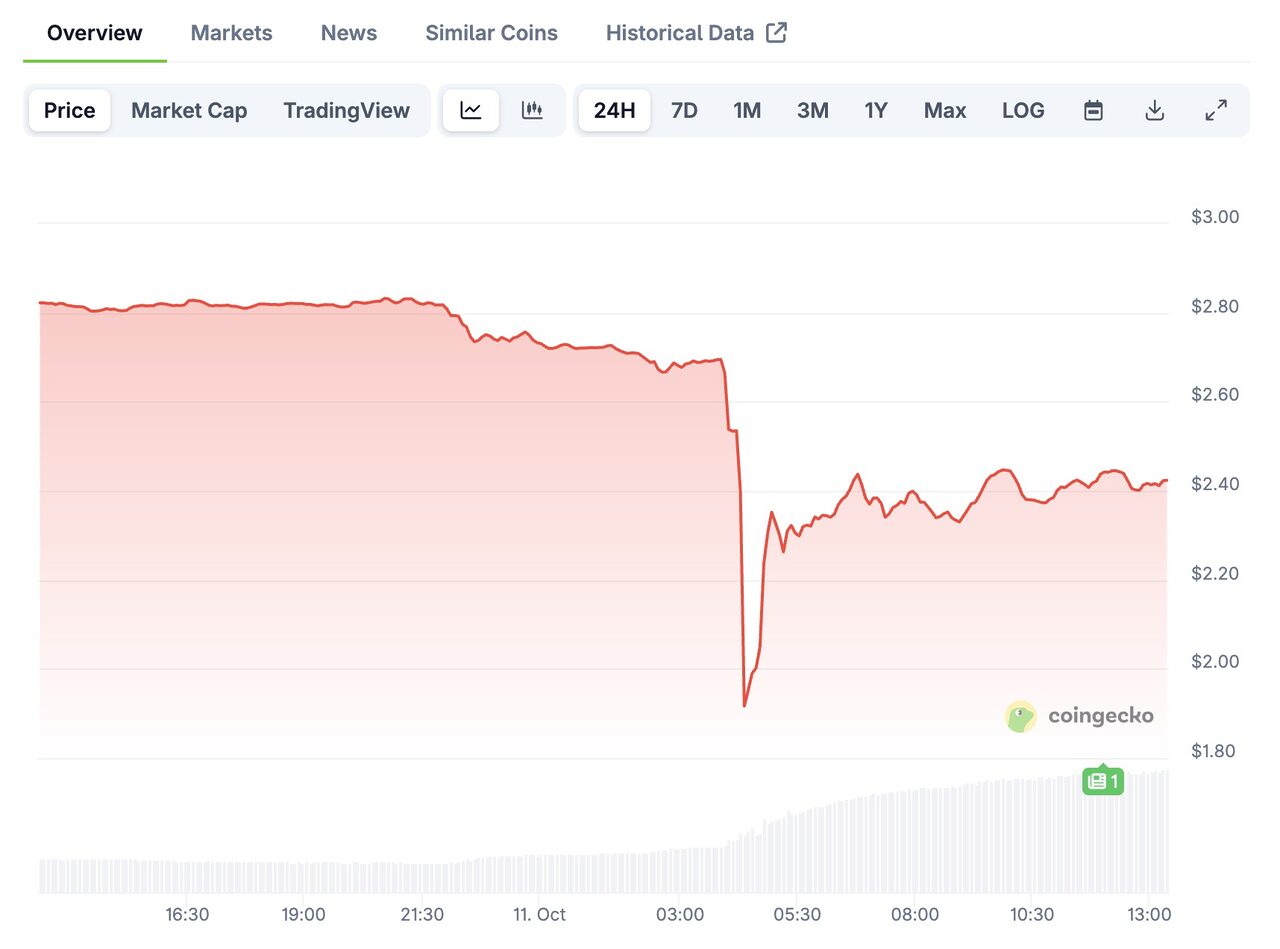Show the Max time range
Image resolution: width=1280 pixels, height=949 pixels.
[x=945, y=110]
